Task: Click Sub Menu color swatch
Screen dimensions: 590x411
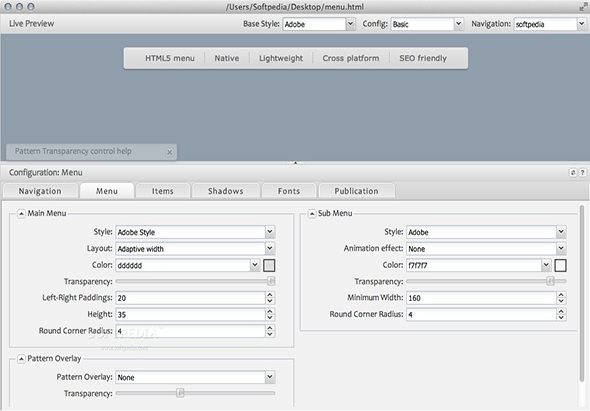Action: pos(560,265)
